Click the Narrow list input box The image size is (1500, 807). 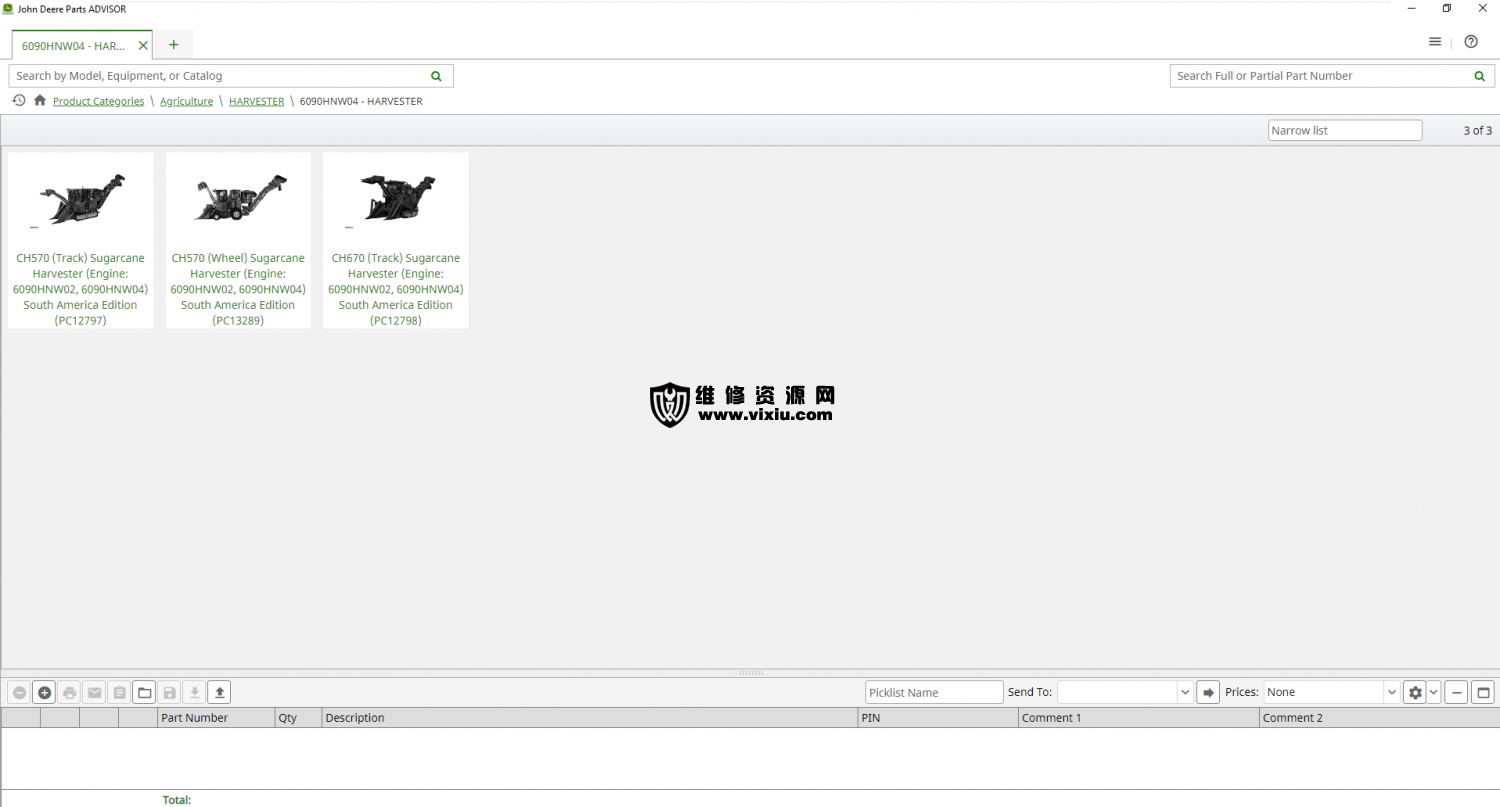click(x=1345, y=130)
